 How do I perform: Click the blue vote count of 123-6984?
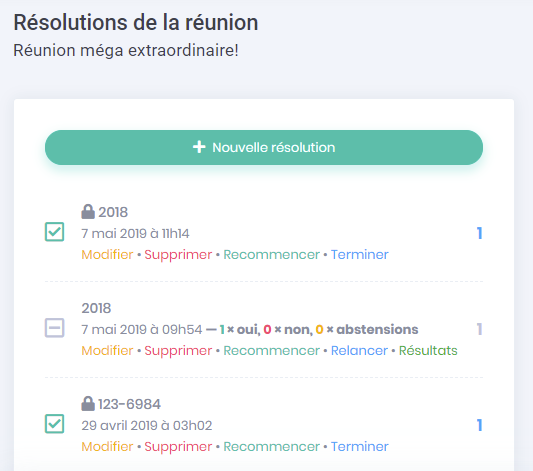click(479, 425)
